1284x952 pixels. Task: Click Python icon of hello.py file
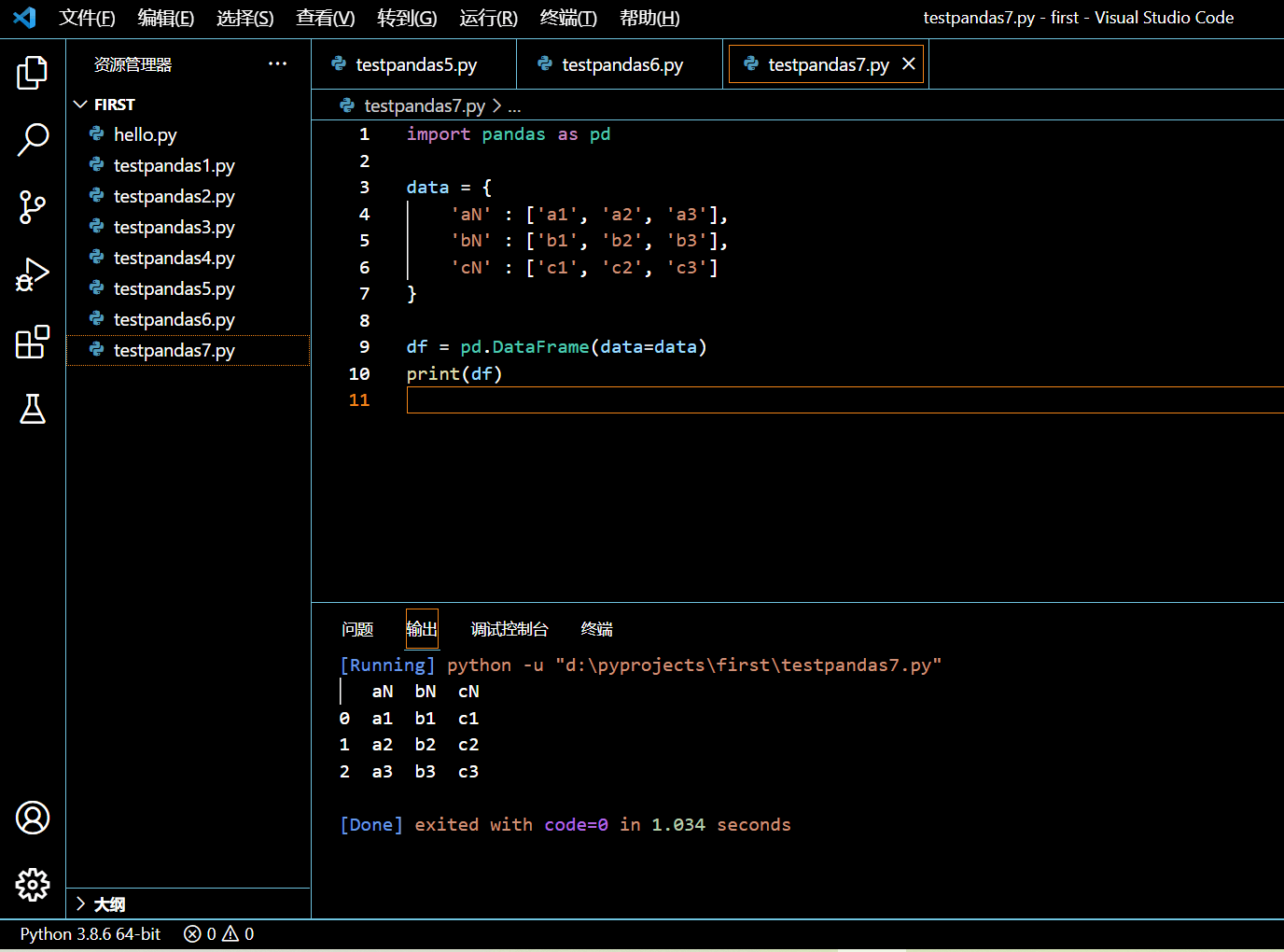click(x=96, y=133)
